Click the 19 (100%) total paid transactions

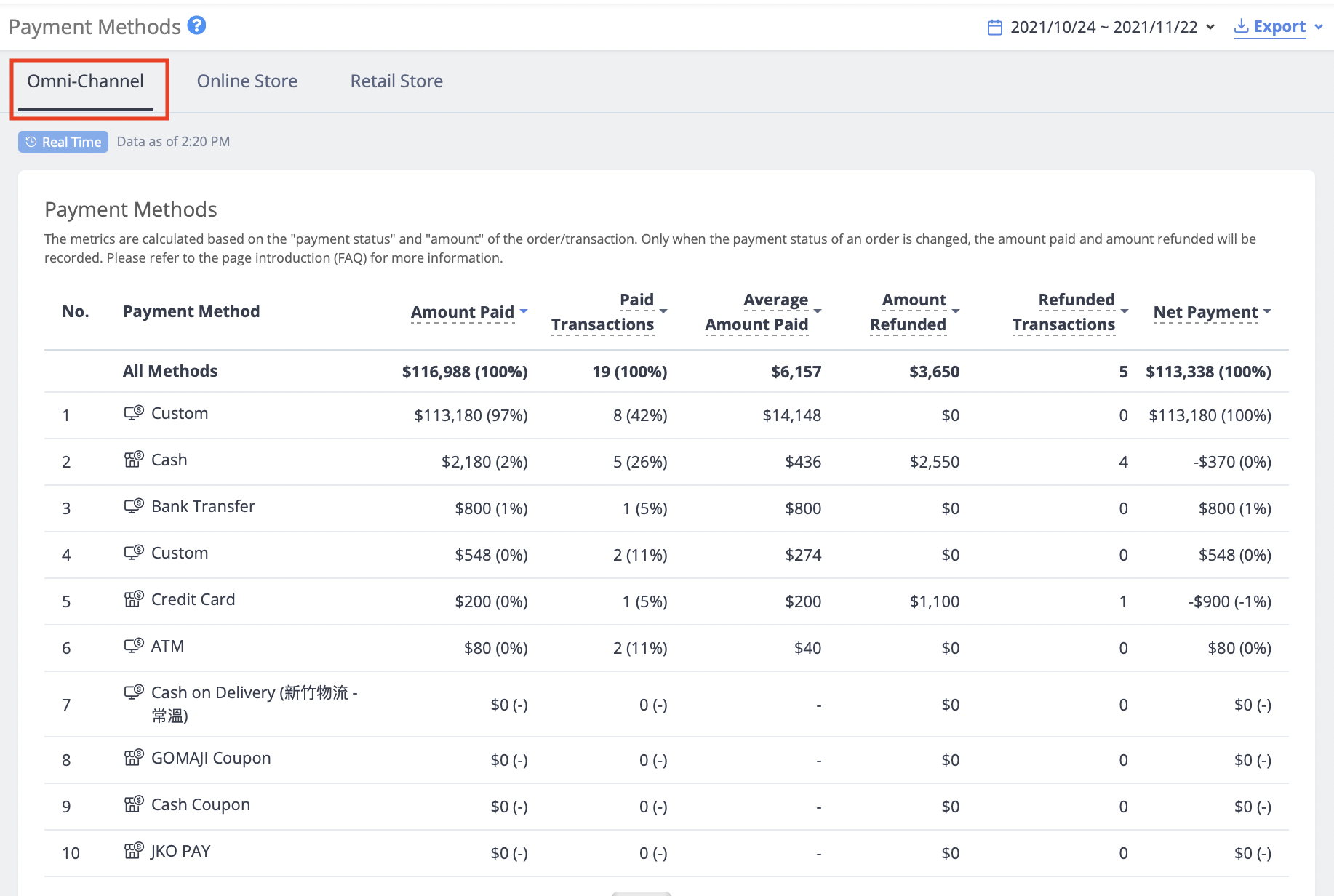pos(630,372)
